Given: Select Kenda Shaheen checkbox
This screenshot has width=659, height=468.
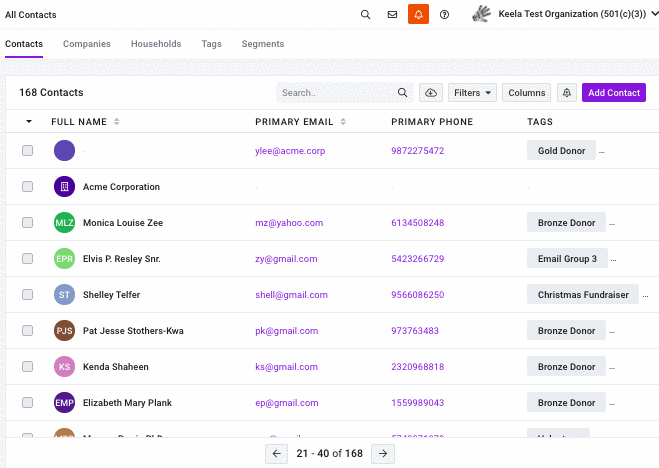Looking at the screenshot, I should click(27, 367).
